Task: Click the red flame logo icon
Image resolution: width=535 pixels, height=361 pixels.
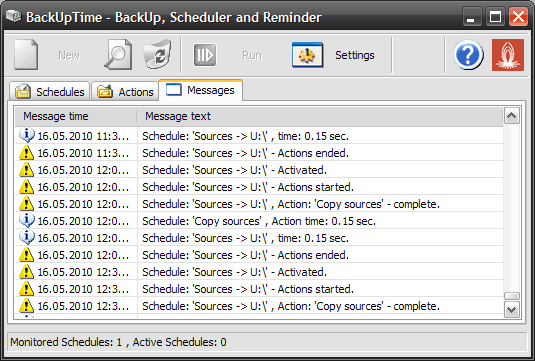Action: coord(508,55)
